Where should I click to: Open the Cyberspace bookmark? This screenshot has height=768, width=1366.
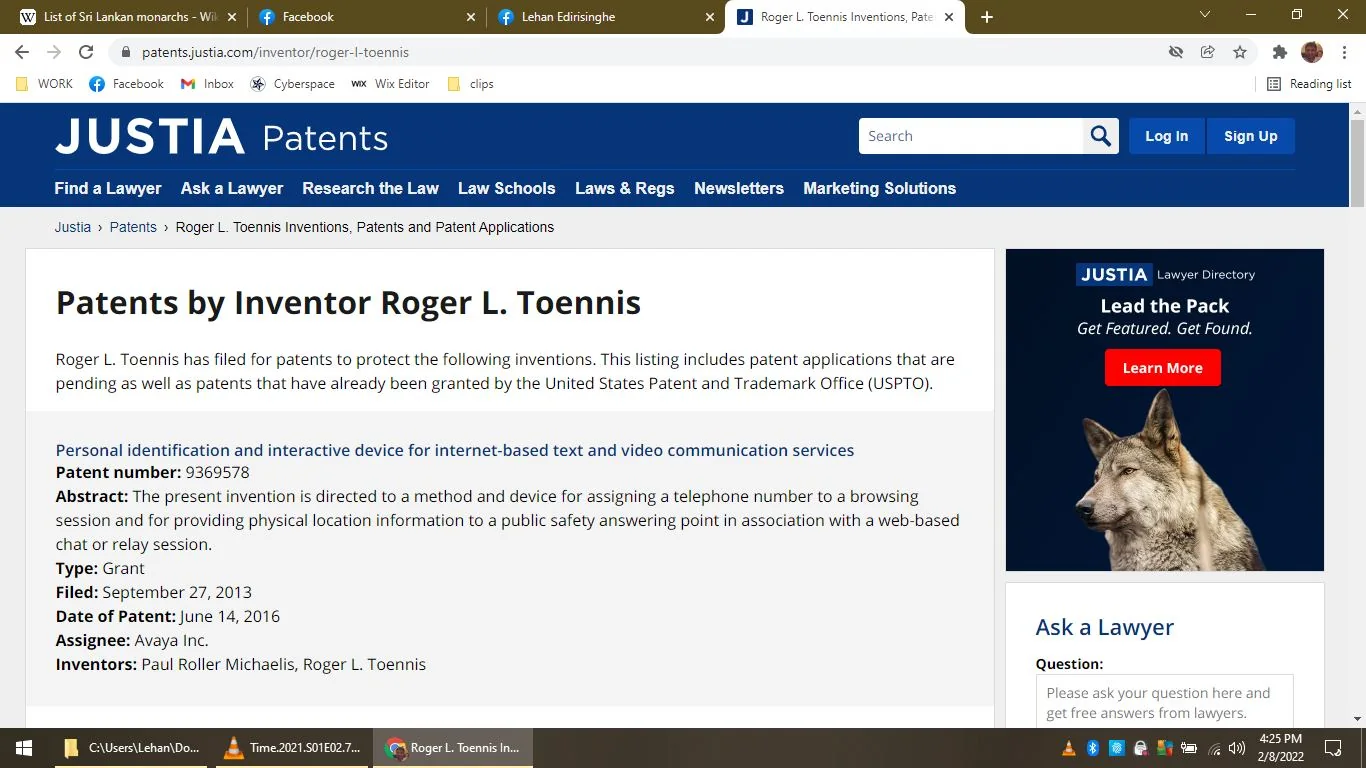[292, 84]
